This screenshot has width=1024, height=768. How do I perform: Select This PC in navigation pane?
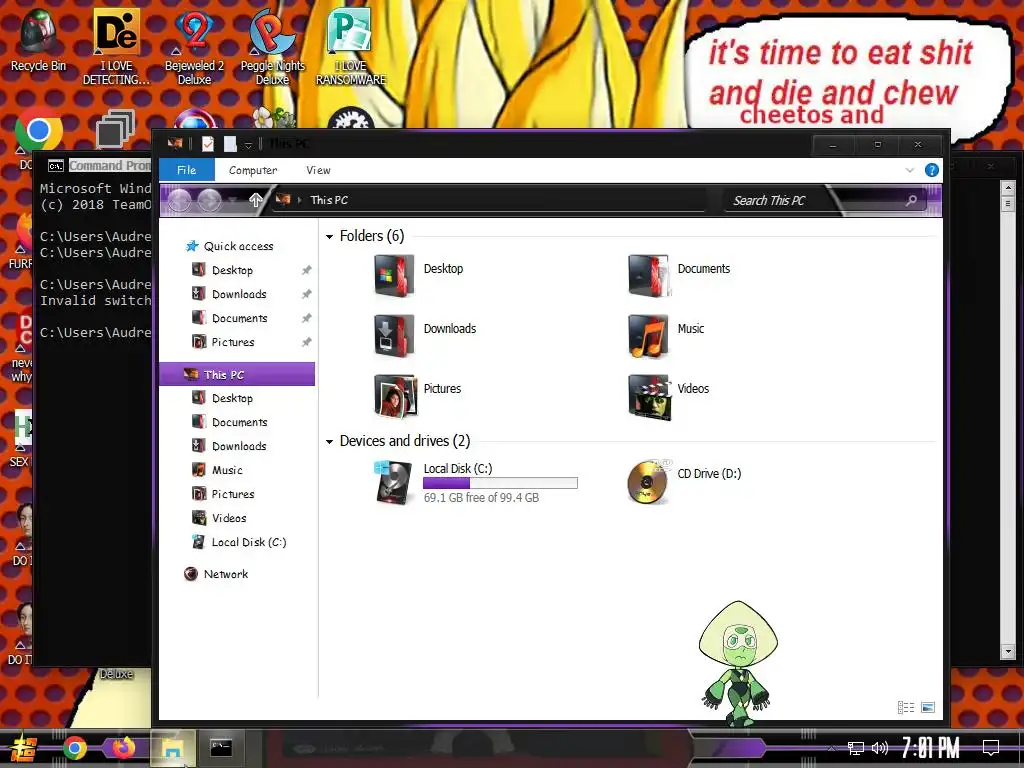pos(237,374)
